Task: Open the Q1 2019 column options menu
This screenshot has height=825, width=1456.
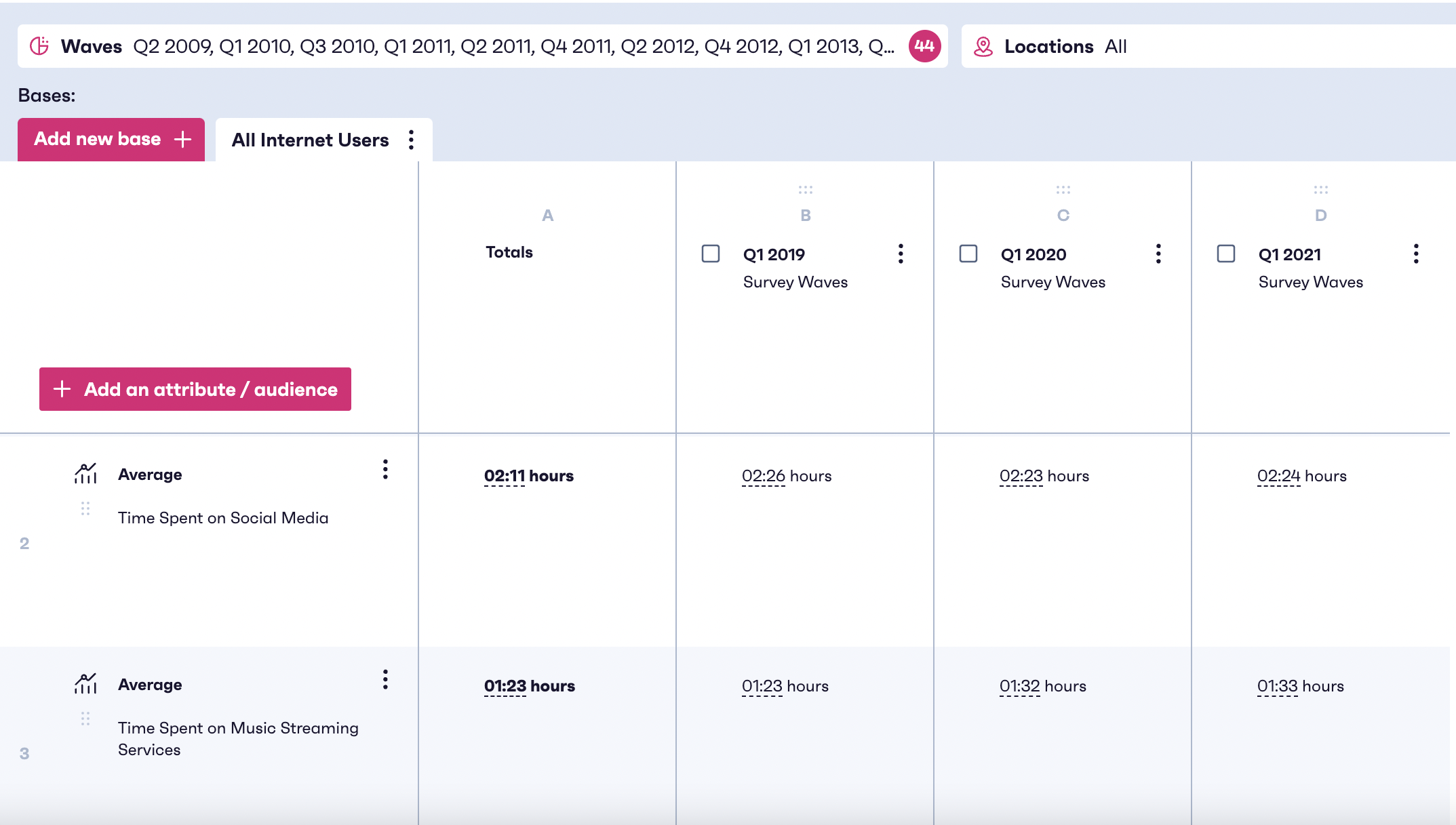Action: [901, 254]
